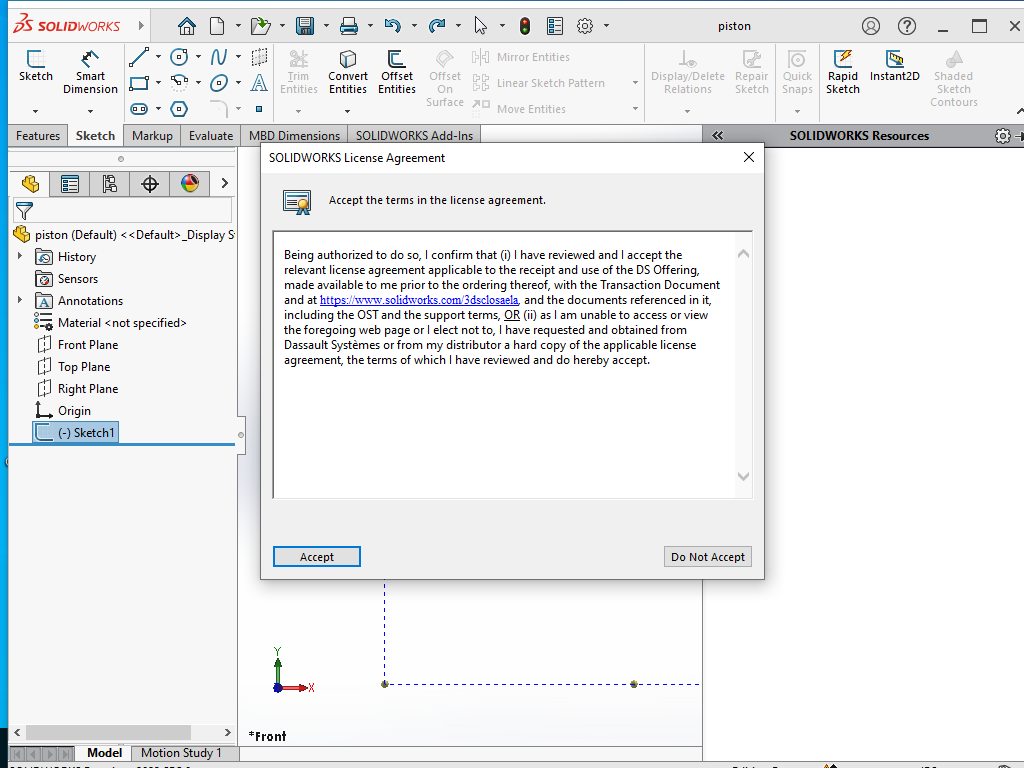This screenshot has width=1024, height=768.
Task: Click the Redo arrow icon
Action: point(437,26)
